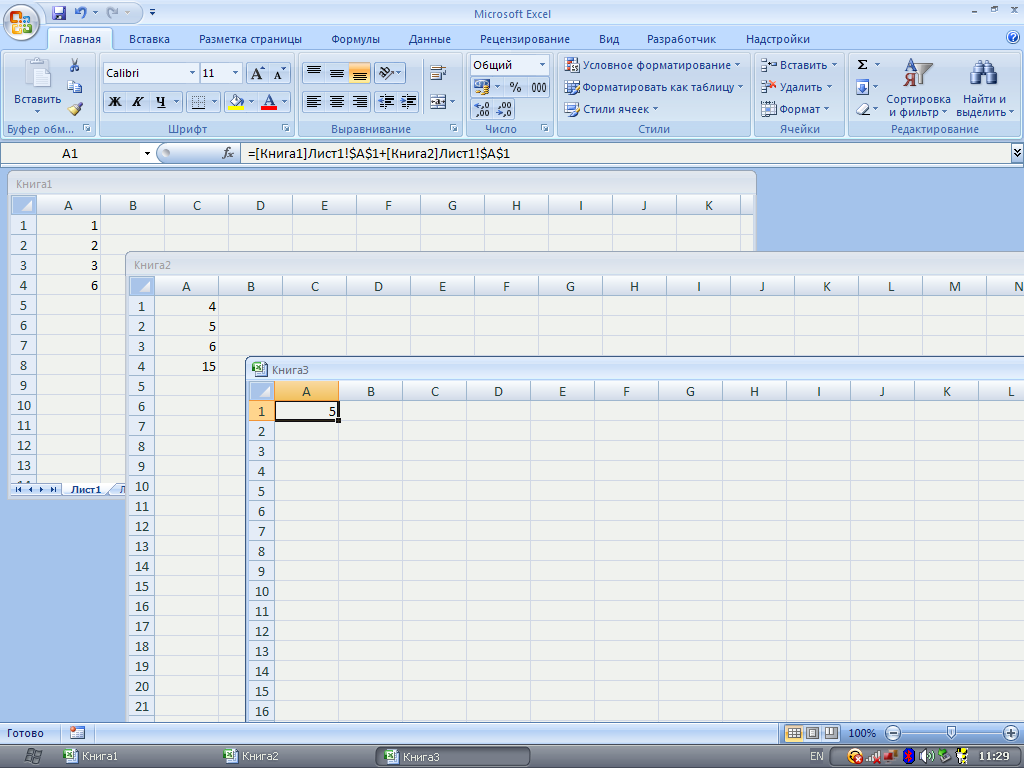The height and width of the screenshot is (768, 1024).
Task: Increase cell indent
Action: tap(409, 102)
